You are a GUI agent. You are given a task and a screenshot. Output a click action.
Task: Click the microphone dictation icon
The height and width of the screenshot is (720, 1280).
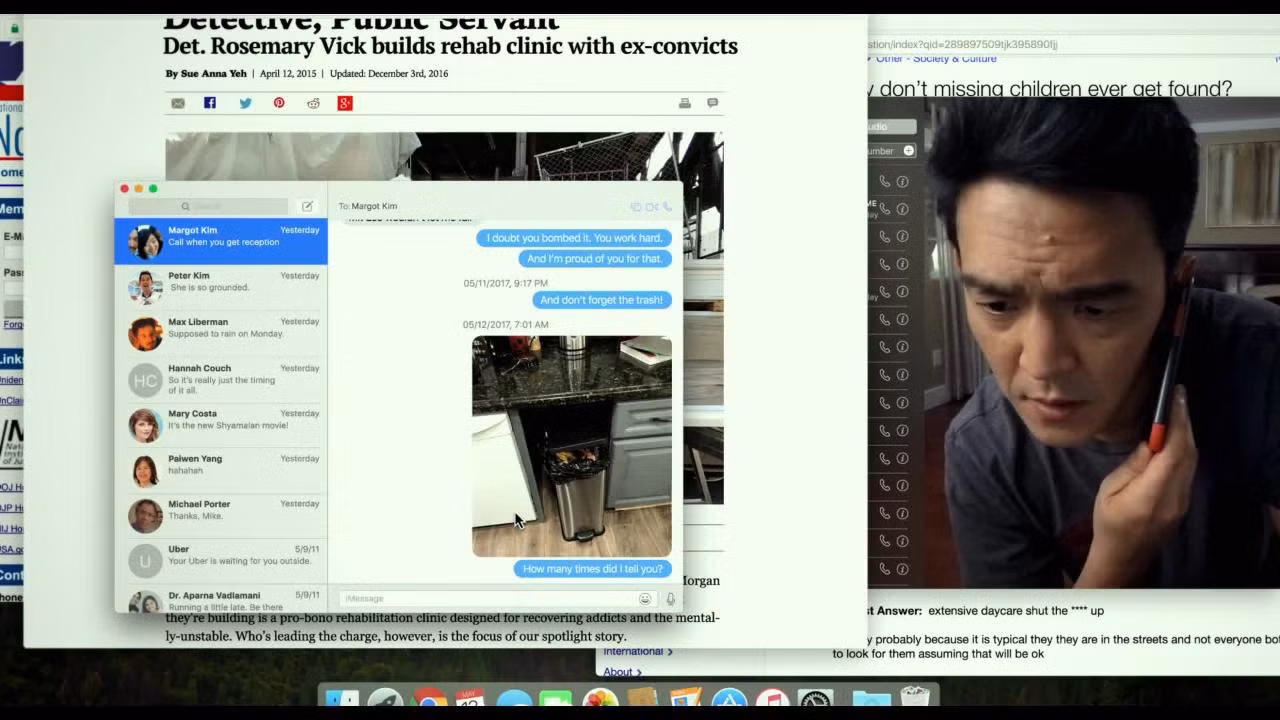click(670, 599)
